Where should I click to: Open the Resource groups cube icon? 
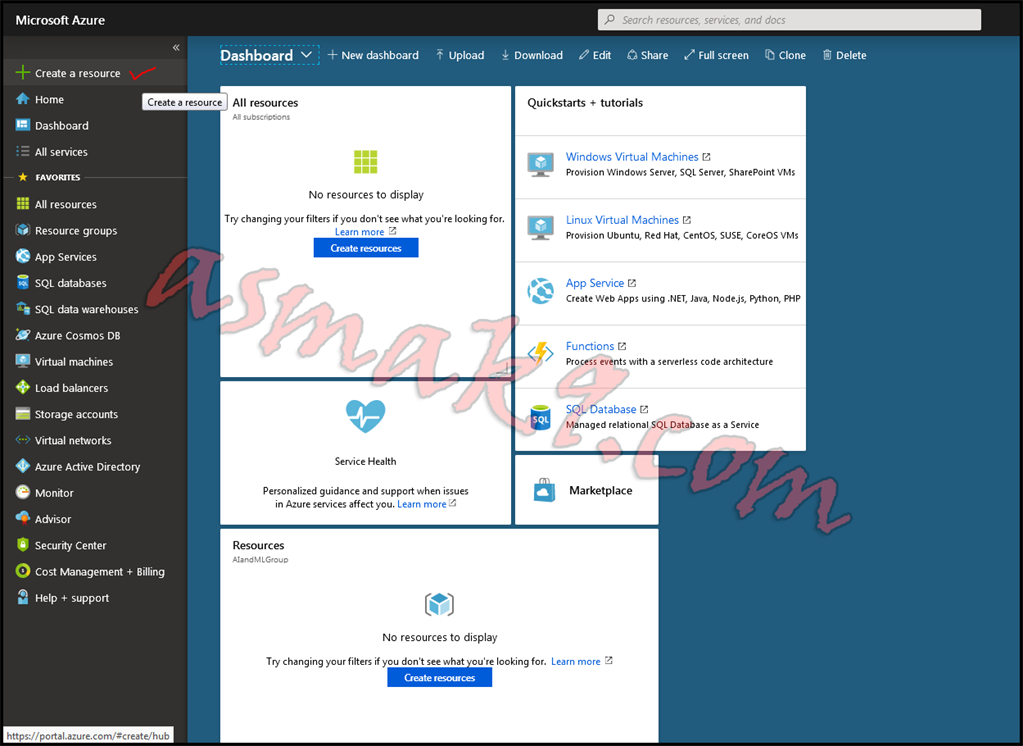tap(23, 230)
